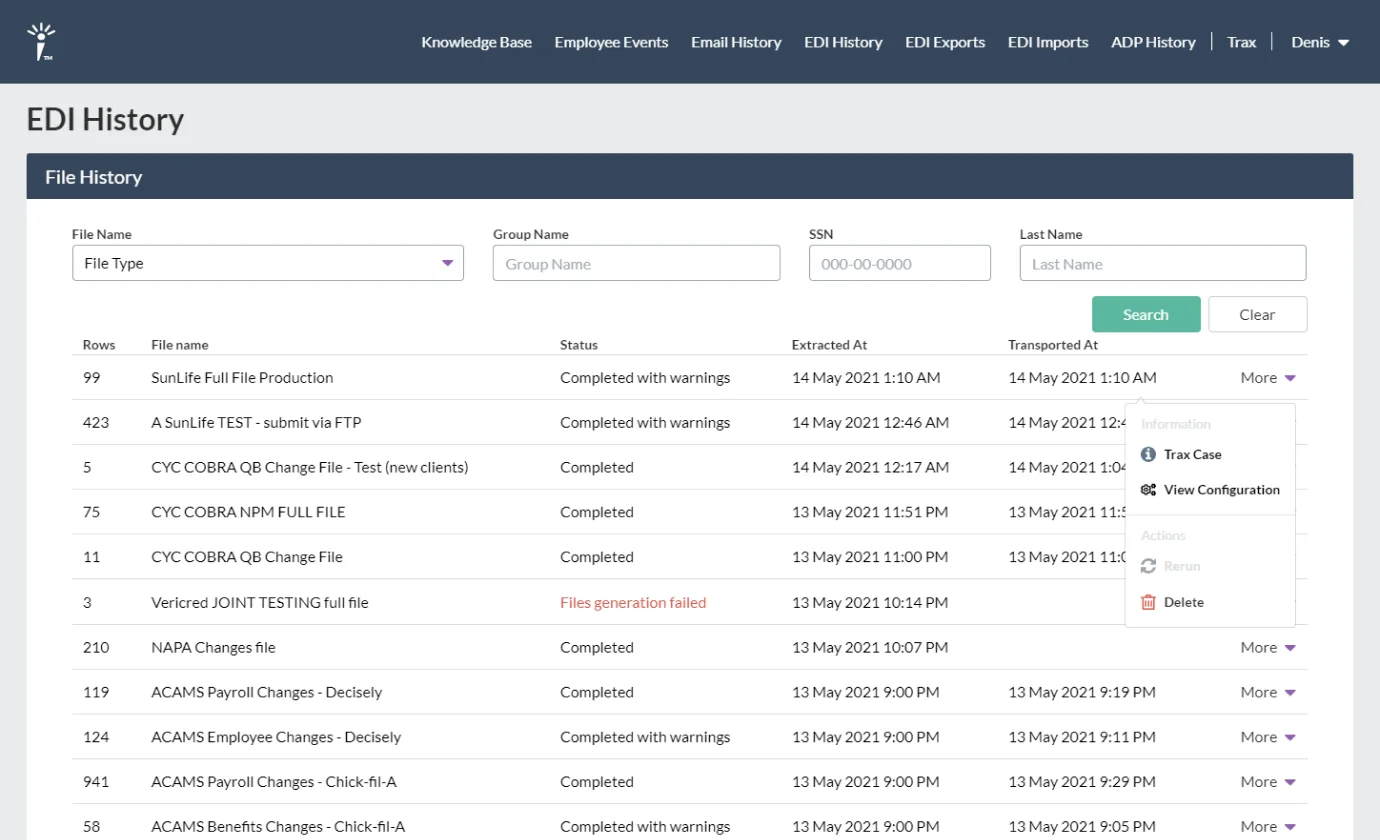Select the EDI History nav item
Viewport: 1380px width, 840px height.
[x=843, y=42]
